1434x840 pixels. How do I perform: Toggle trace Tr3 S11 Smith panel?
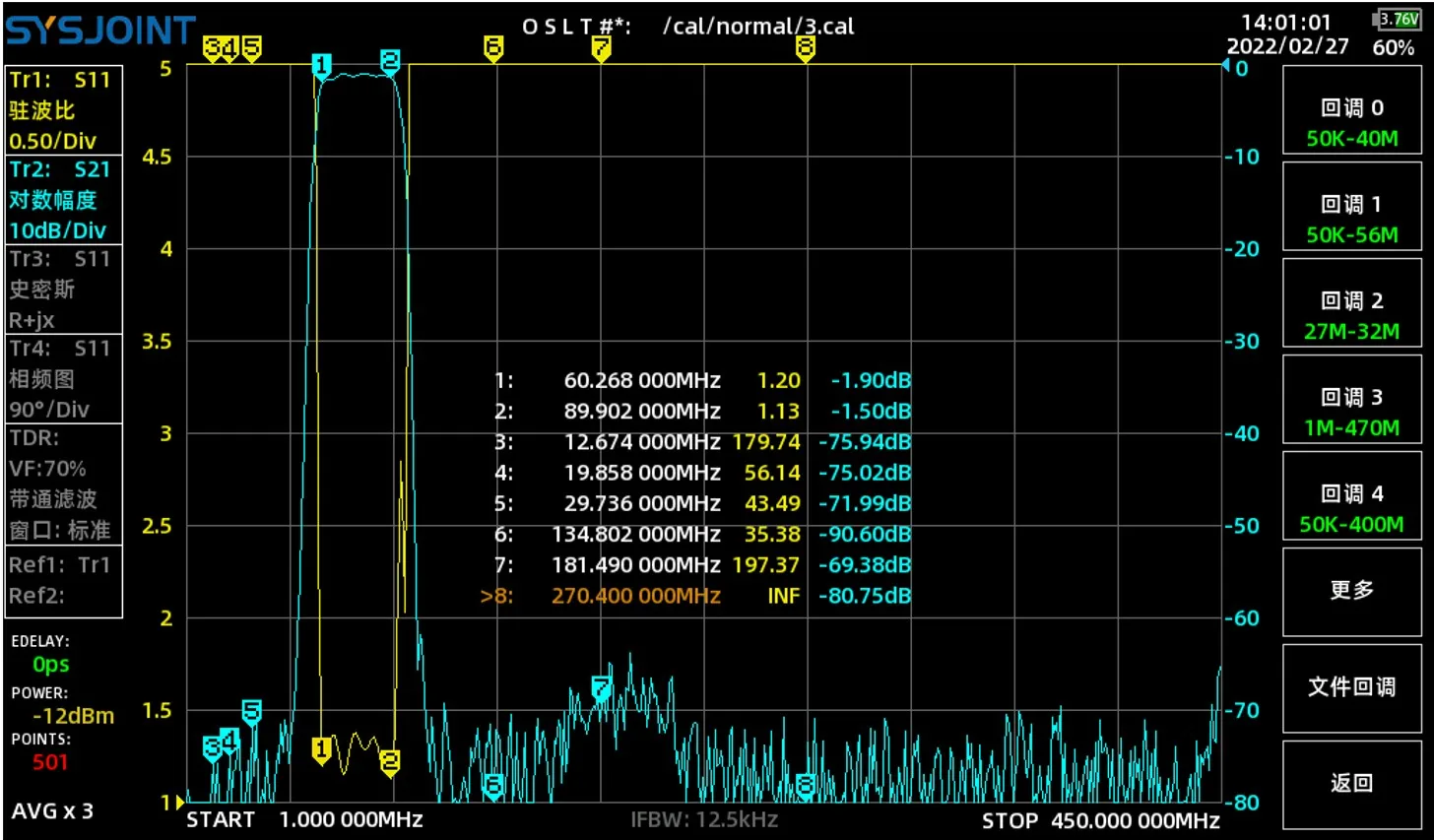click(64, 290)
